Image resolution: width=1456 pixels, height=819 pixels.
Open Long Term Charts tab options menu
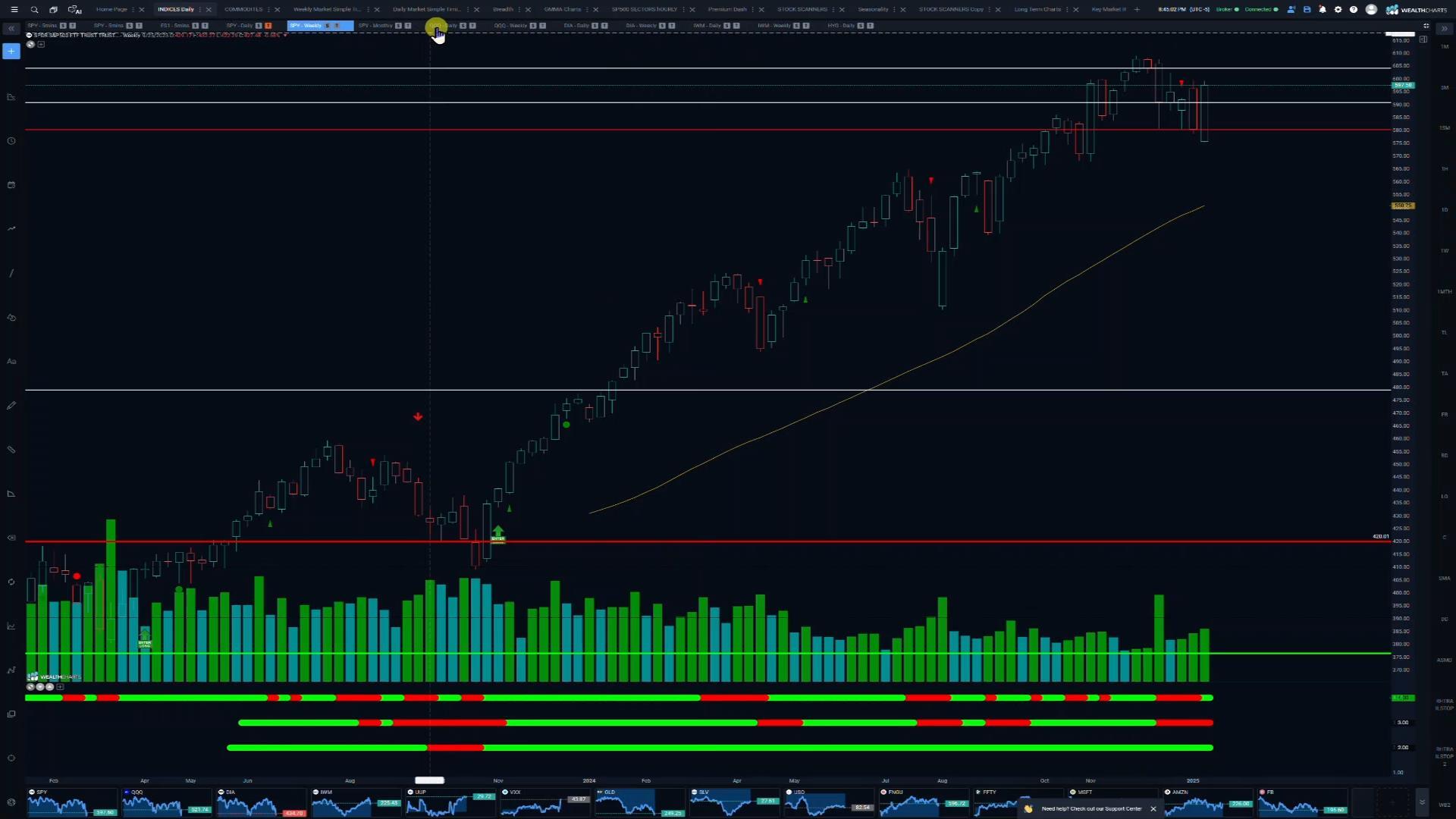1067,9
